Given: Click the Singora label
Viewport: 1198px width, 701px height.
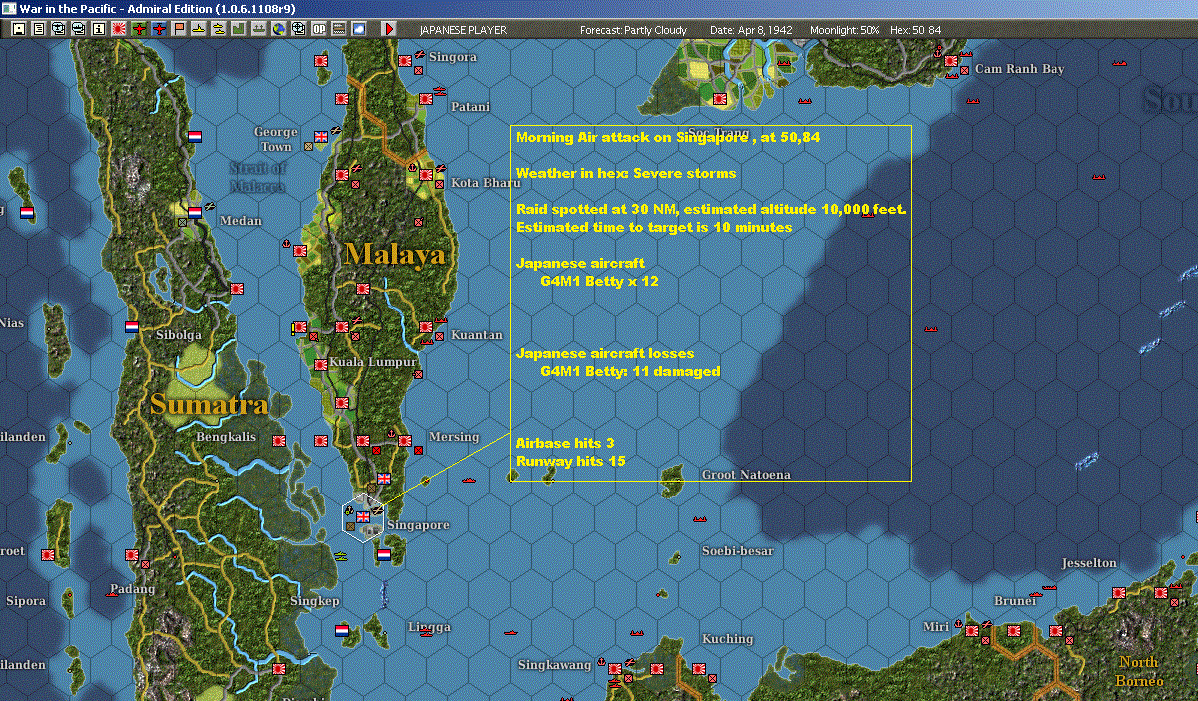Looking at the screenshot, I should [x=452, y=57].
